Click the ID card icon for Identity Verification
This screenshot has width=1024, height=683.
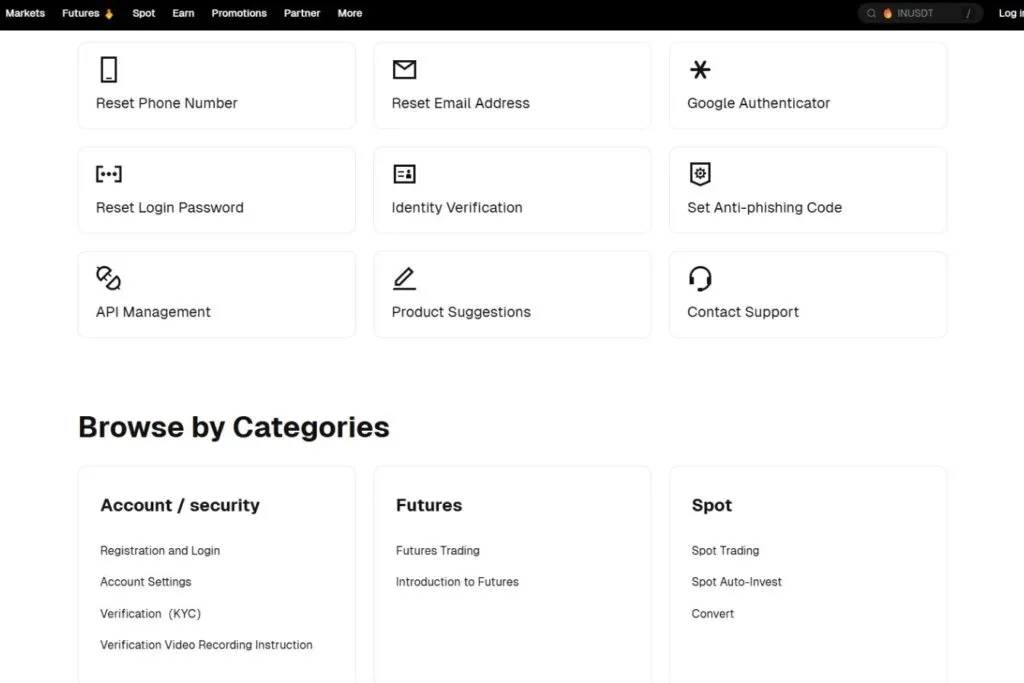tap(404, 174)
